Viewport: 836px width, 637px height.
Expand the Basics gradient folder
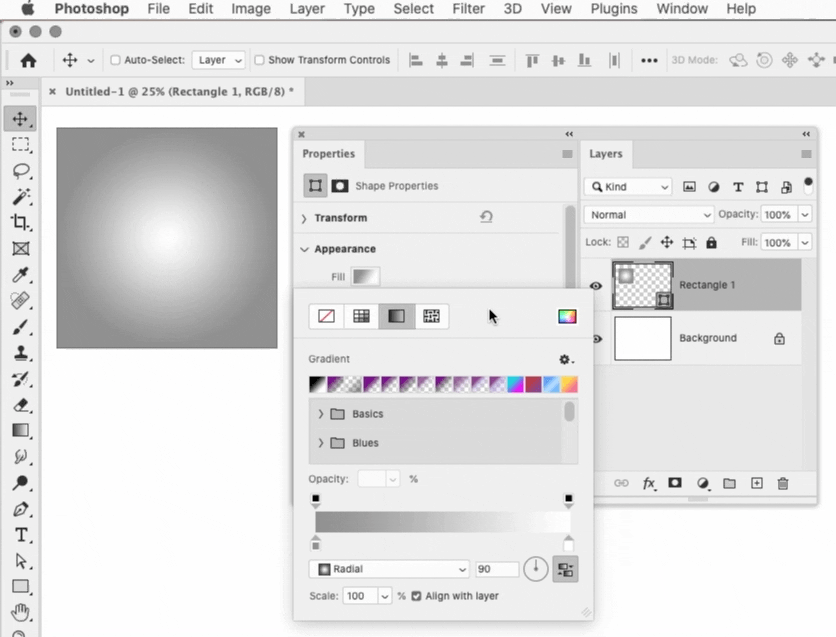(x=321, y=413)
